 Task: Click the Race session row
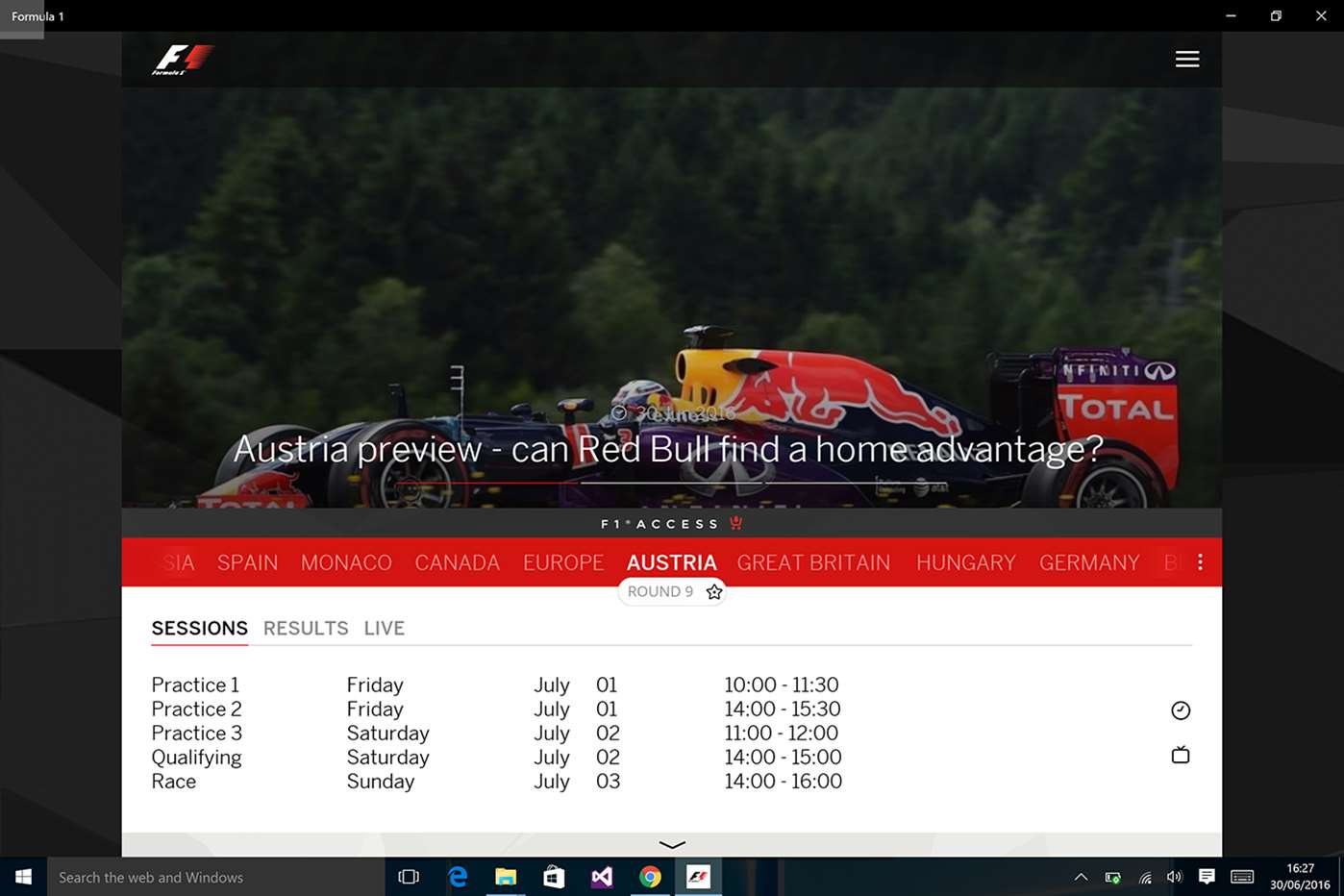click(x=497, y=781)
